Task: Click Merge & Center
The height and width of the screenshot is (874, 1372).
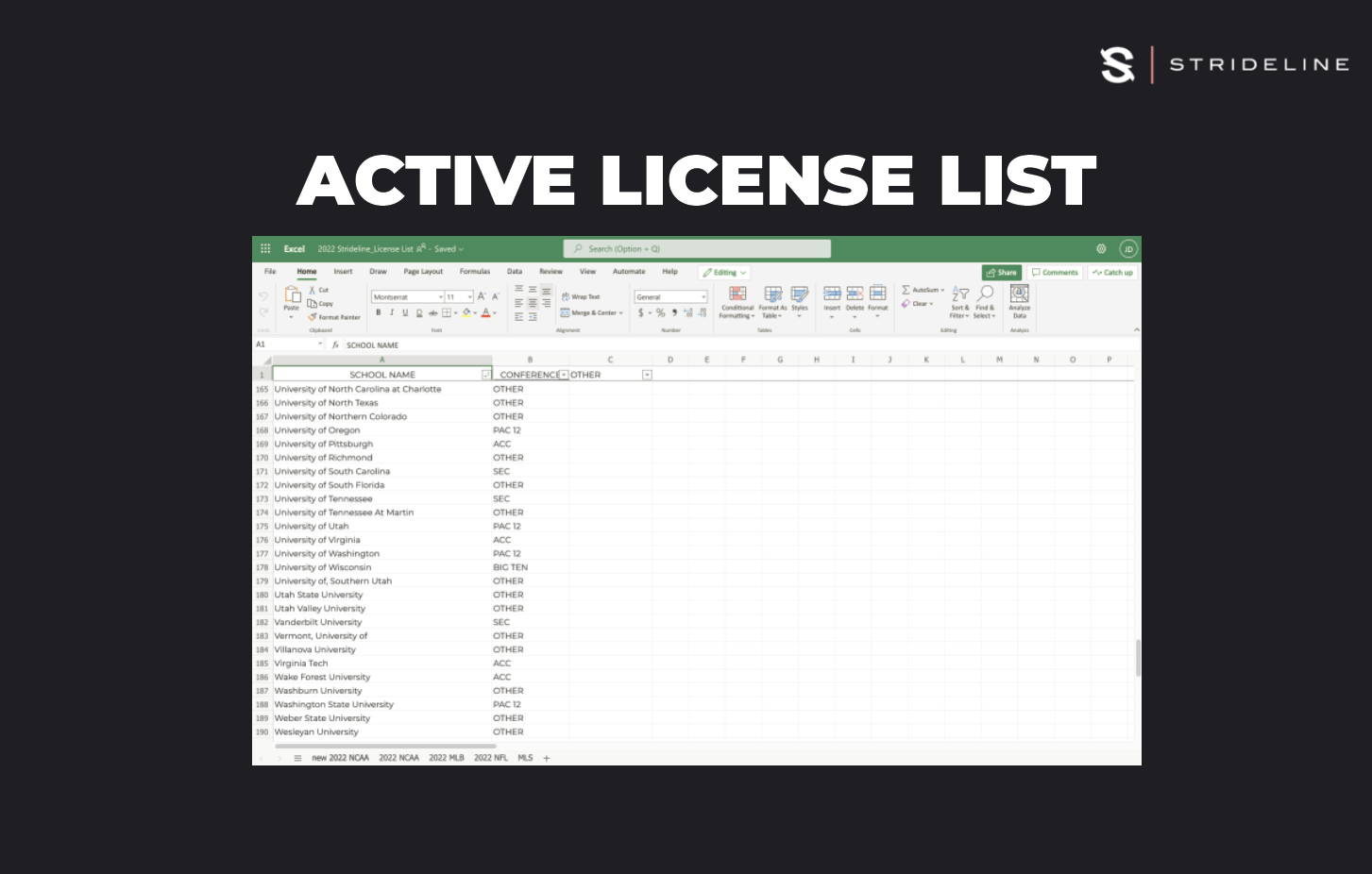Action: (591, 312)
